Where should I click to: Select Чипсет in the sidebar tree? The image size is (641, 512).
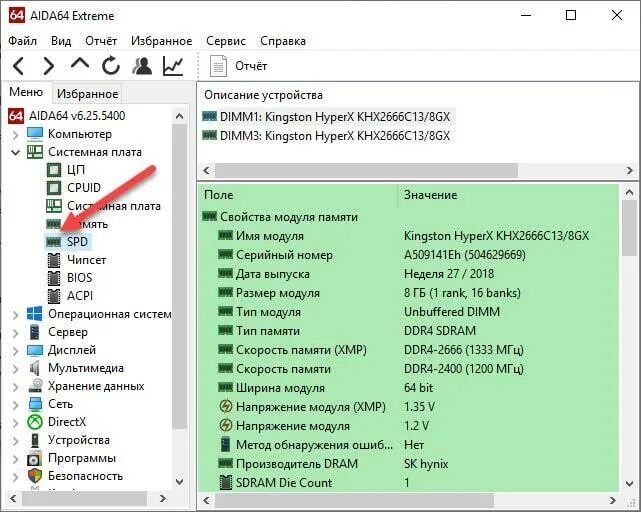click(x=86, y=260)
